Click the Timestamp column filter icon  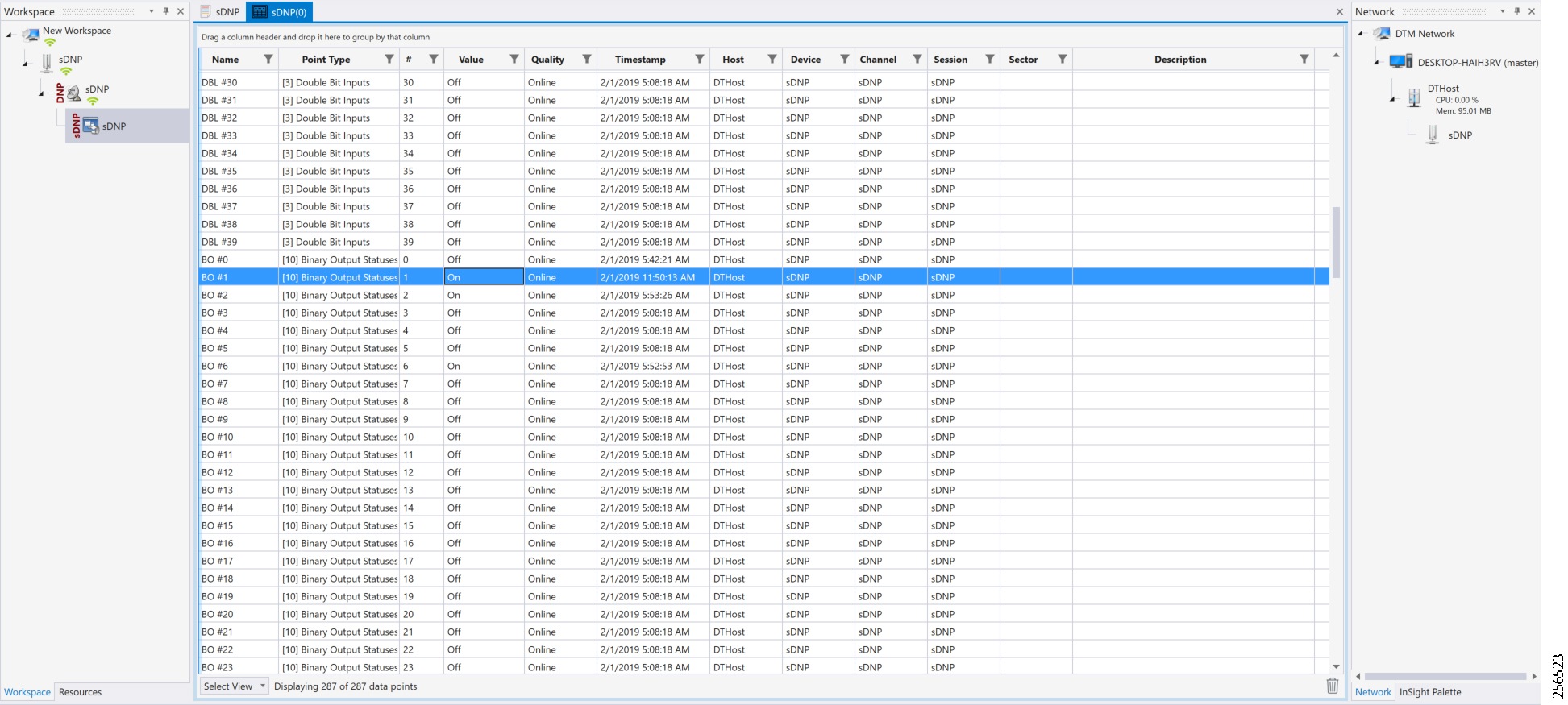700,59
